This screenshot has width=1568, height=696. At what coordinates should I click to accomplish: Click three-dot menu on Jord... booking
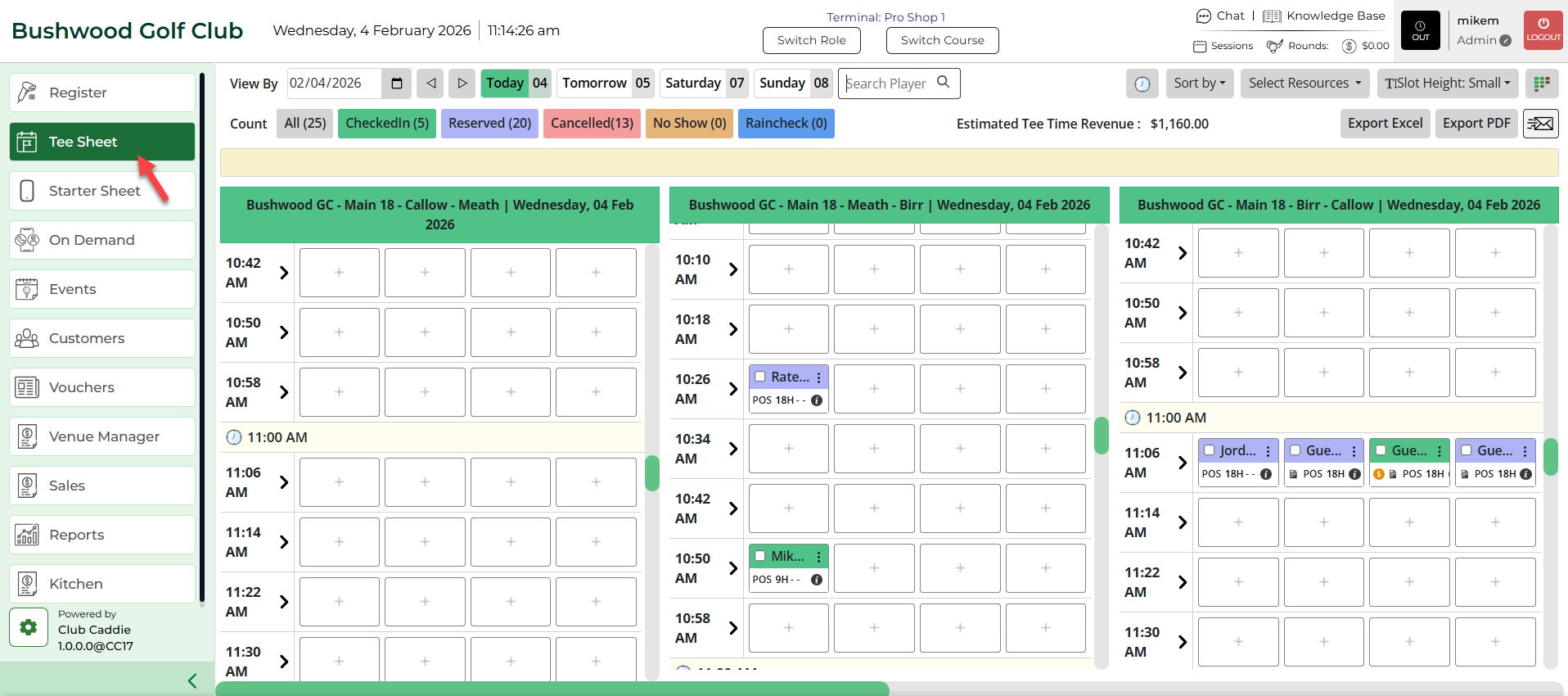pyautogui.click(x=1268, y=451)
